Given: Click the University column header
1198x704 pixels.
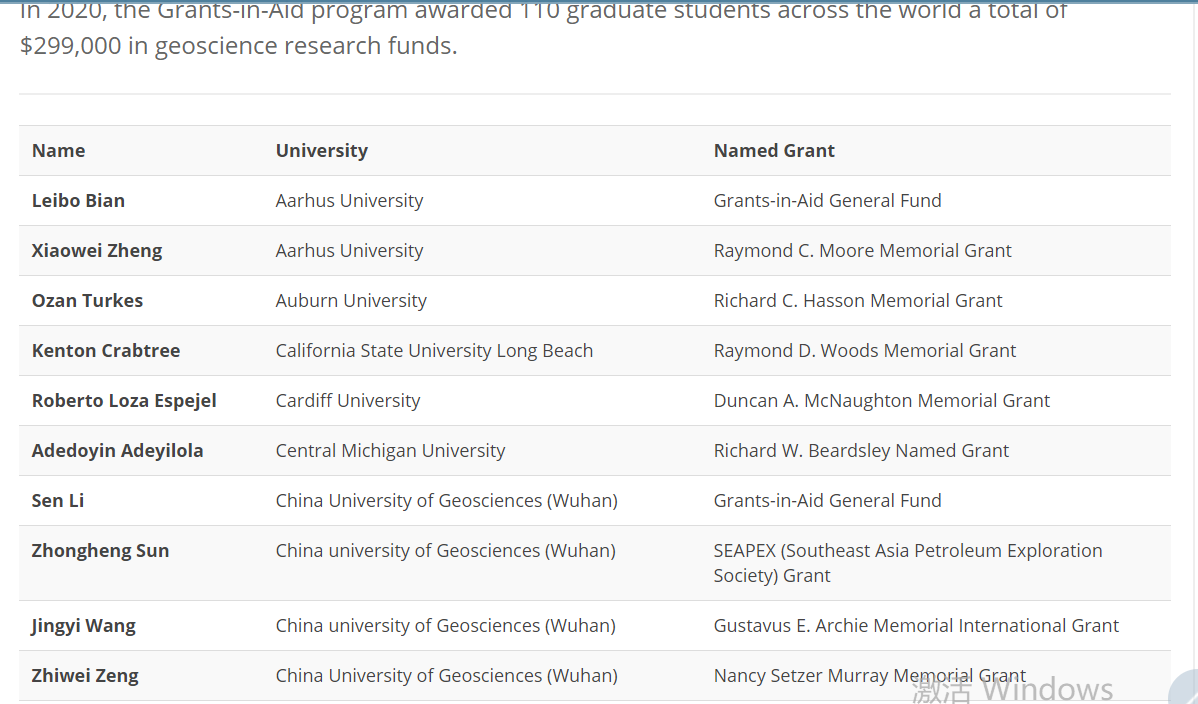Looking at the screenshot, I should tap(322, 151).
